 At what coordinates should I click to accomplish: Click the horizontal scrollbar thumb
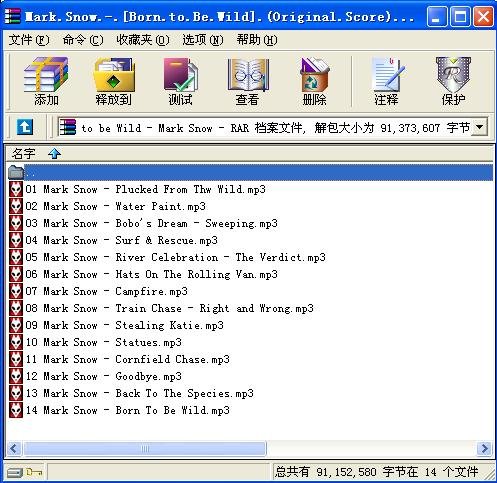(x=145, y=448)
